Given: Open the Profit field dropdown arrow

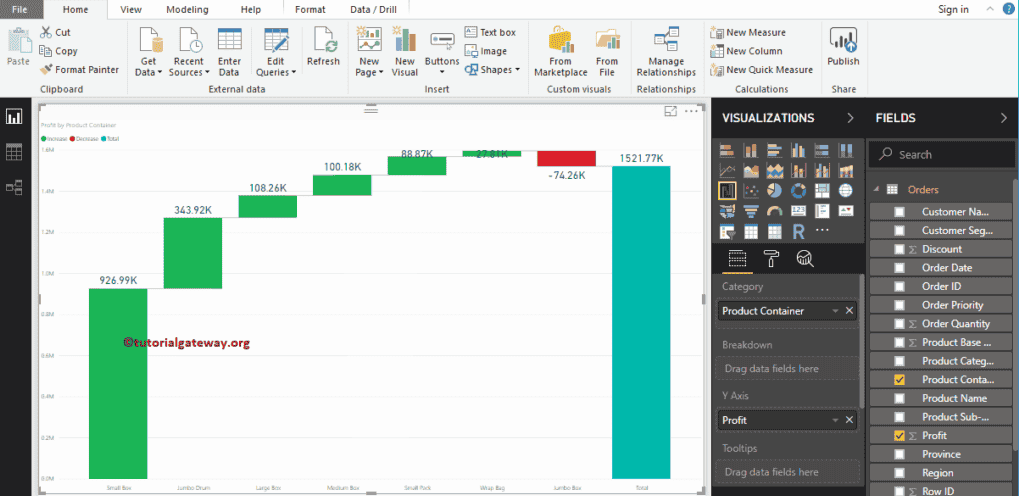Looking at the screenshot, I should tap(836, 421).
